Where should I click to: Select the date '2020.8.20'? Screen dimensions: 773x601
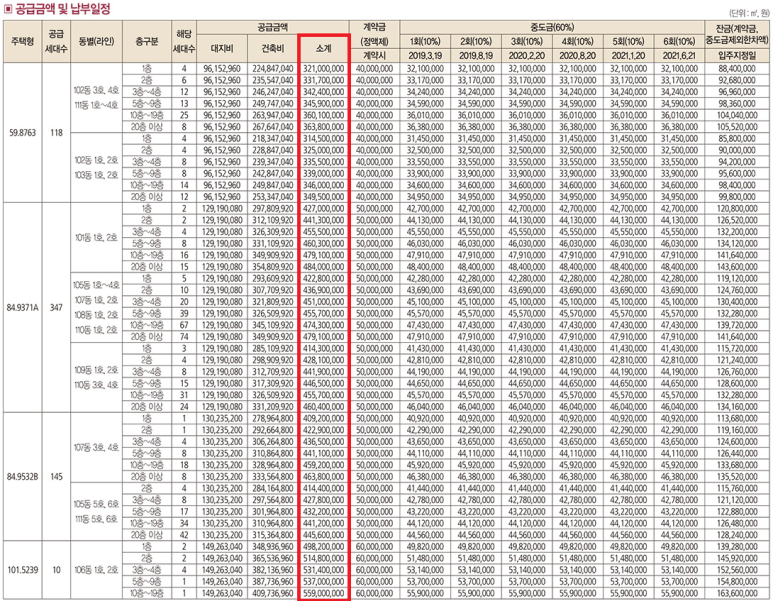click(x=577, y=56)
